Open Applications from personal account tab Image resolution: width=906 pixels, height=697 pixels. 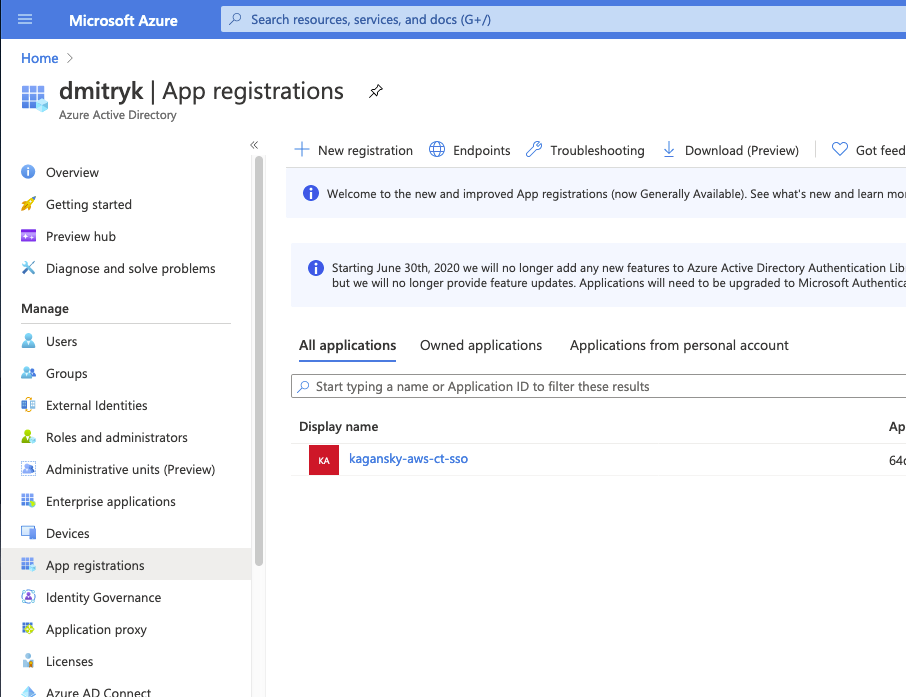coord(679,345)
